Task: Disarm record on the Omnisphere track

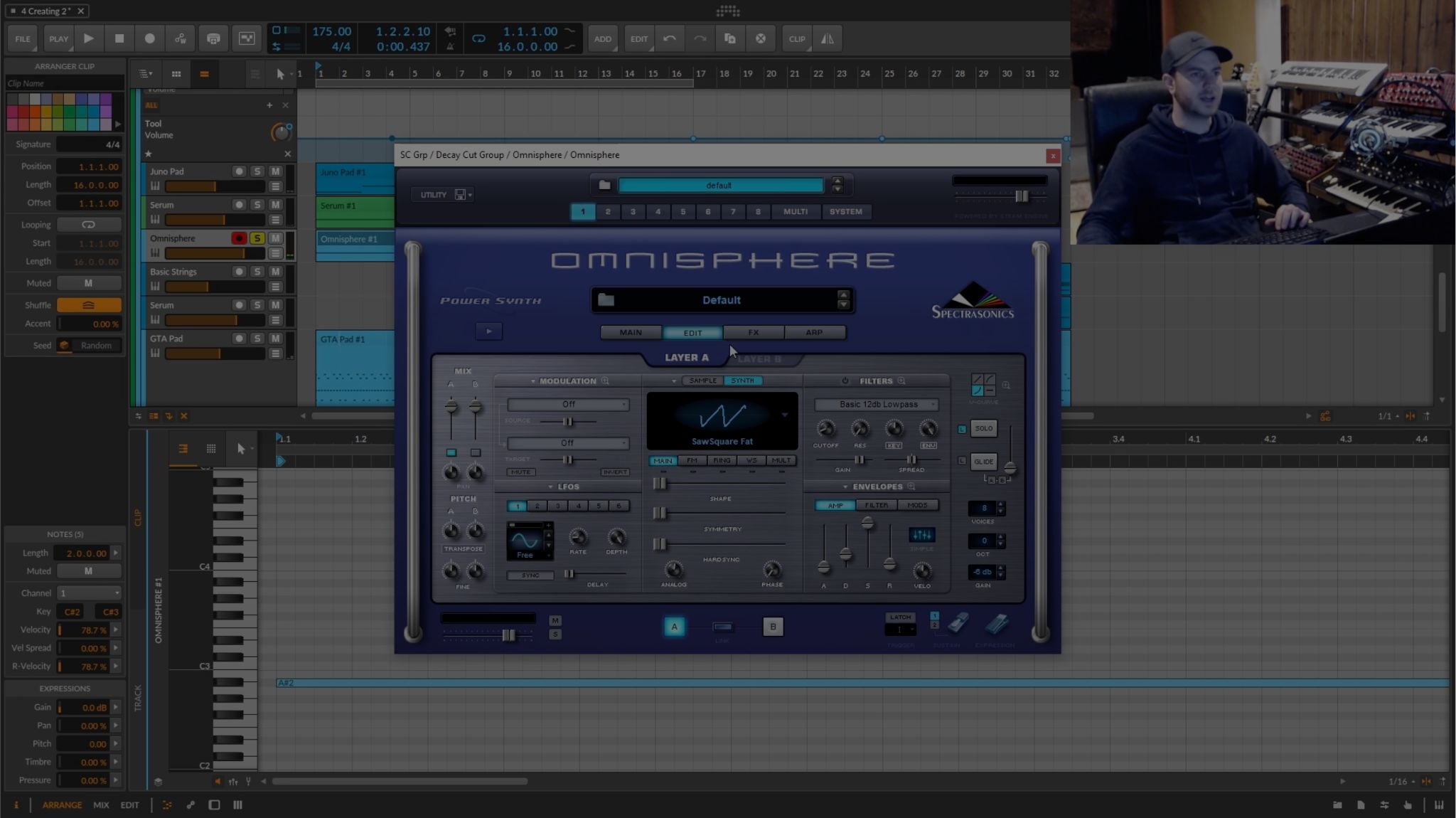Action: (x=239, y=238)
